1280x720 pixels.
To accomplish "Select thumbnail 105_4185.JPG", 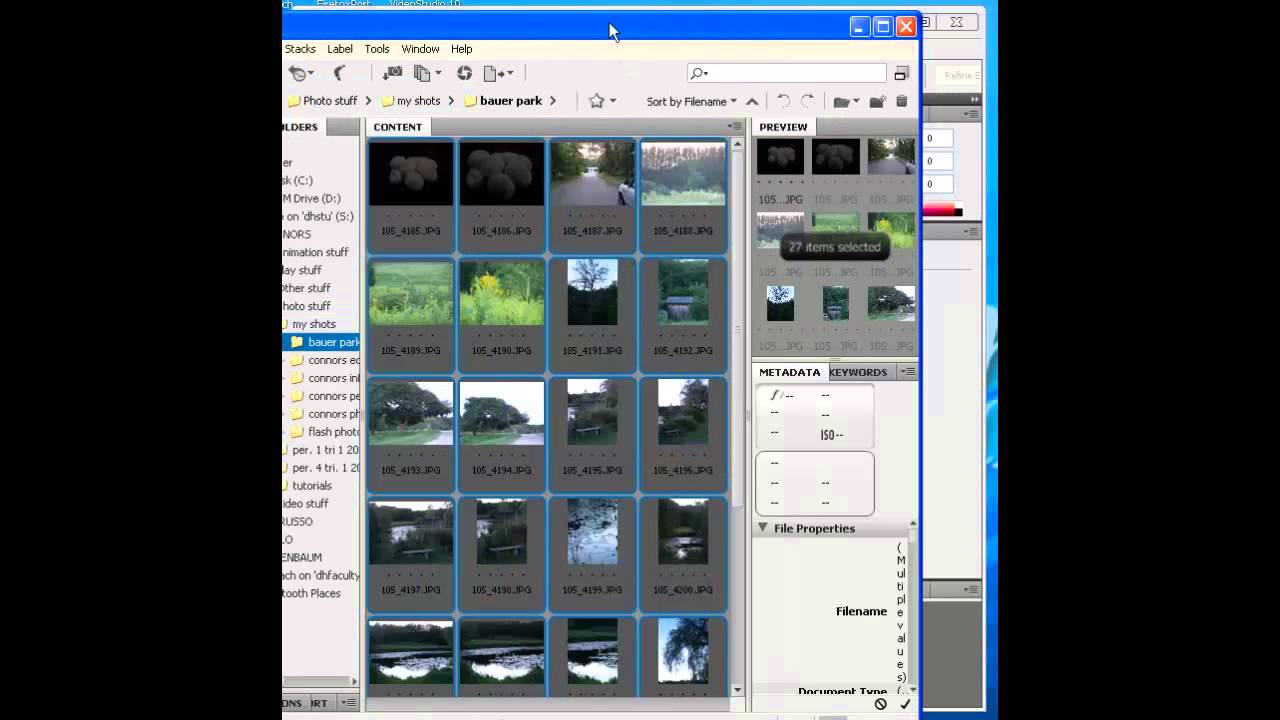I will coord(411,174).
